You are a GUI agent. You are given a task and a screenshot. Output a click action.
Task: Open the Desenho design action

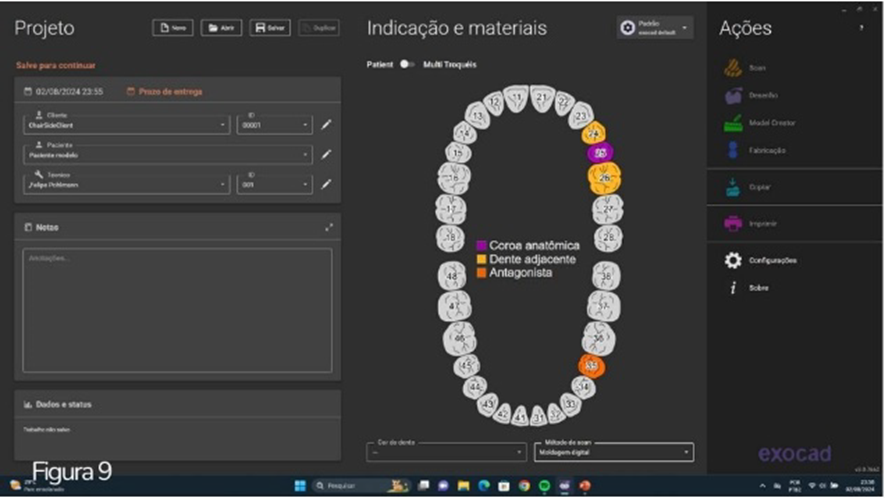[732, 96]
